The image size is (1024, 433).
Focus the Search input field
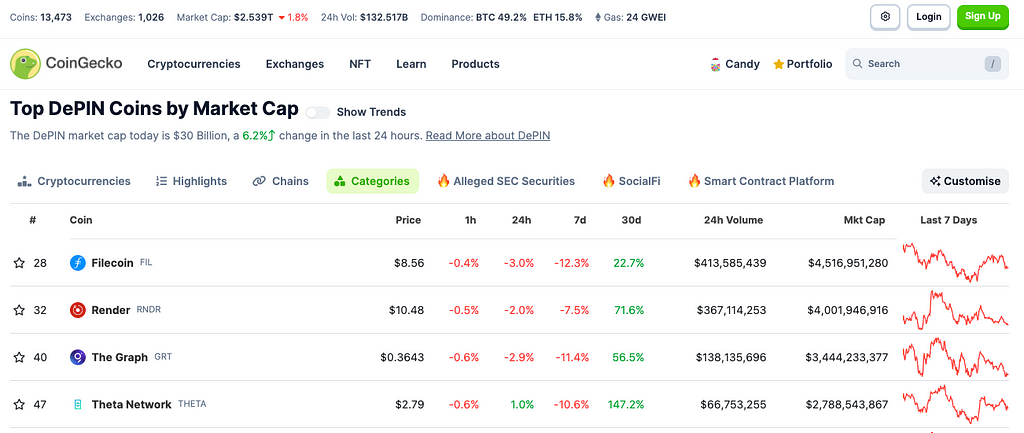(928, 64)
